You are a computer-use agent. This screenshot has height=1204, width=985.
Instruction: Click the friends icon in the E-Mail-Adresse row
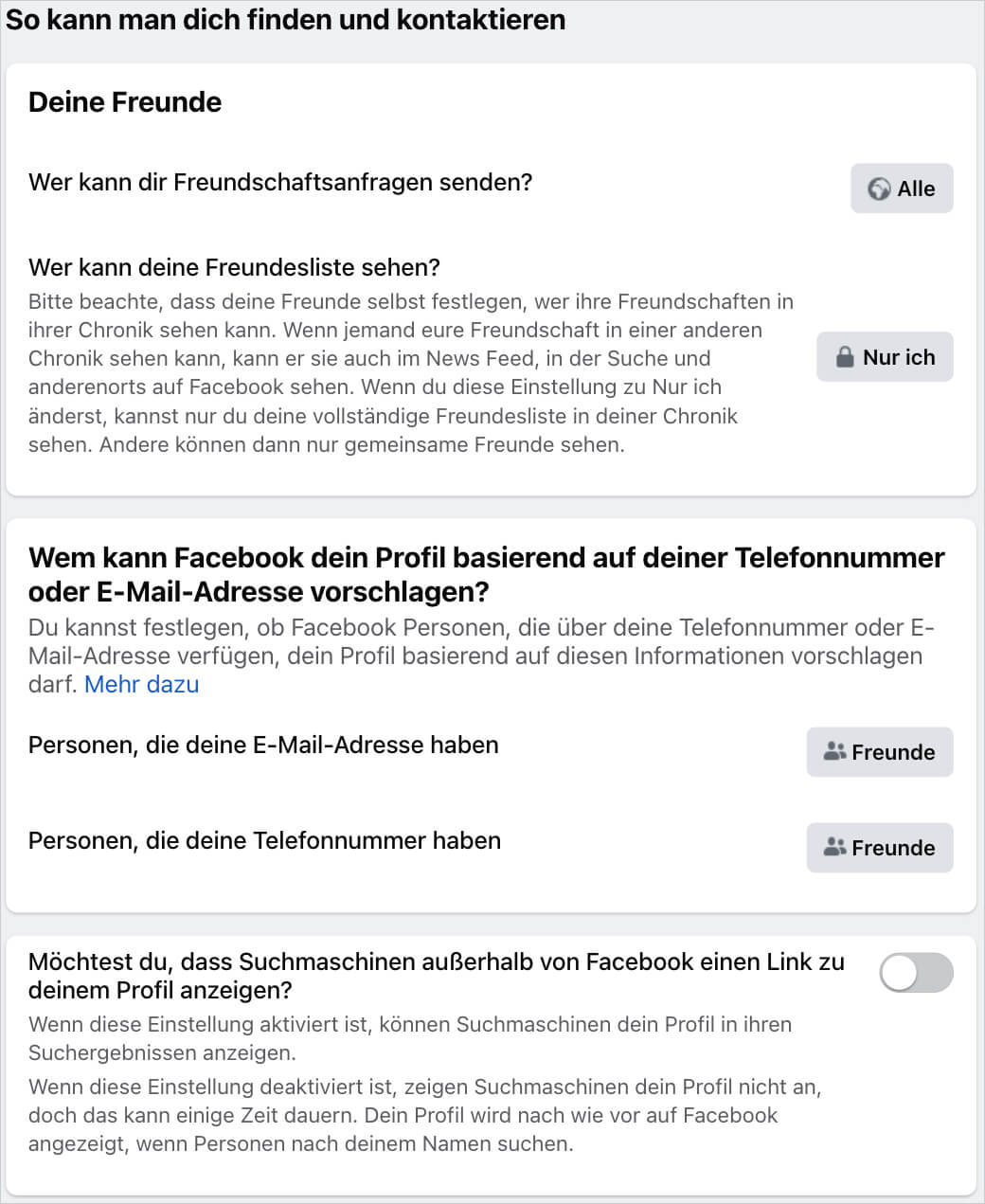pos(833,752)
